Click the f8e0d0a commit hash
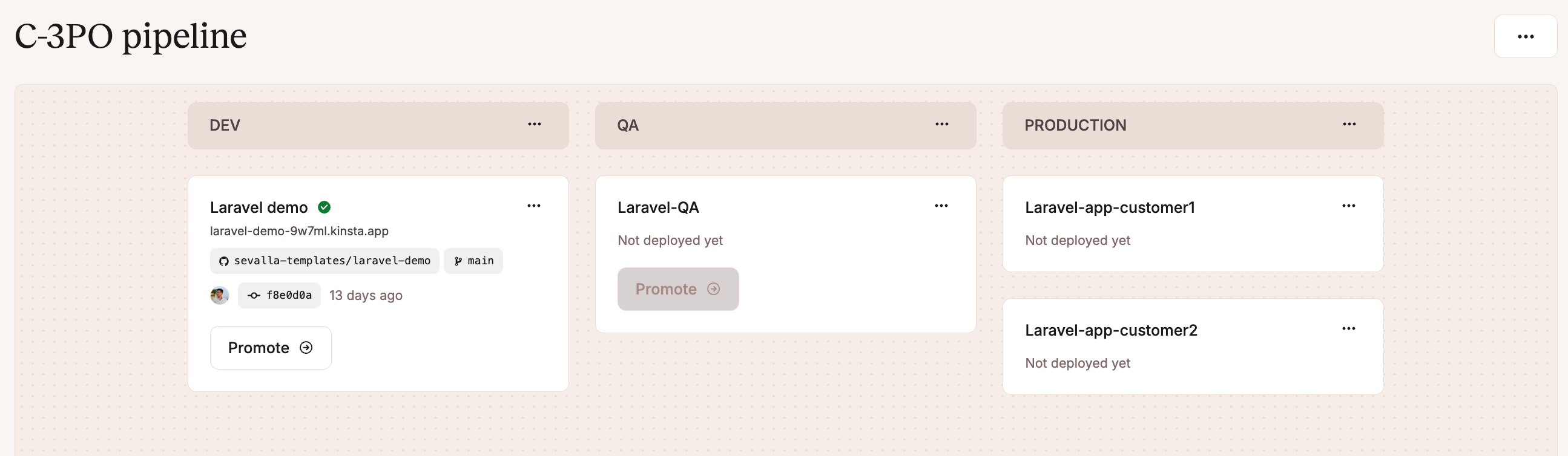Image resolution: width=1568 pixels, height=456 pixels. [289, 296]
